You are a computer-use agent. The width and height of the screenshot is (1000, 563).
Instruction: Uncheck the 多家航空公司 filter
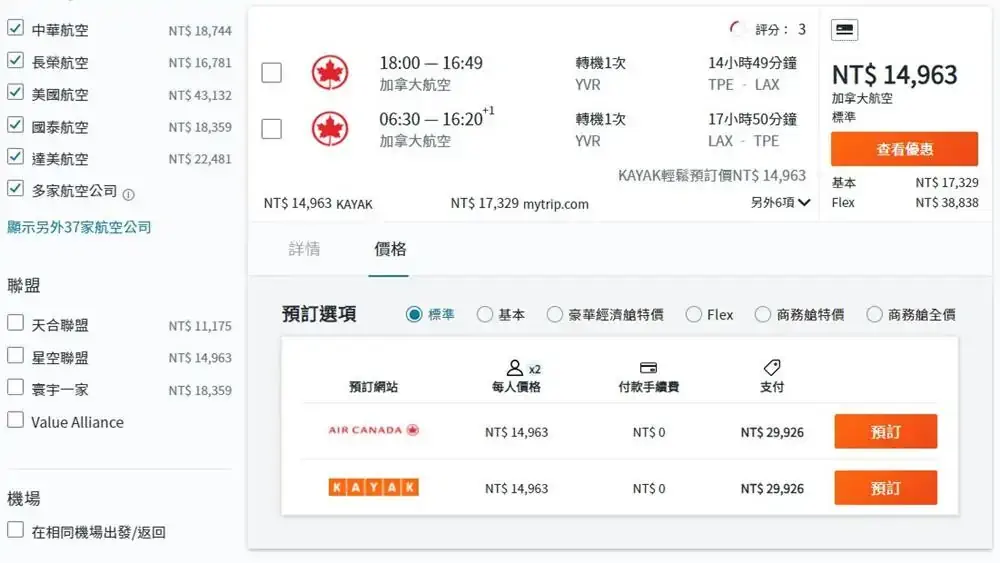click(x=15, y=189)
